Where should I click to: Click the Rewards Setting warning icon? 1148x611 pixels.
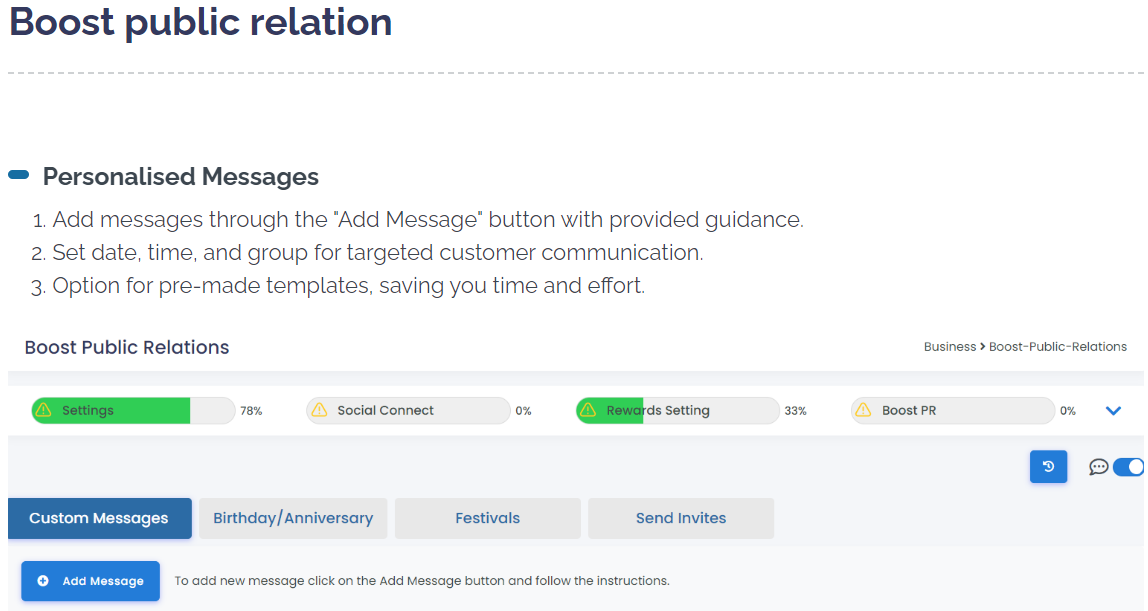[x=588, y=410]
